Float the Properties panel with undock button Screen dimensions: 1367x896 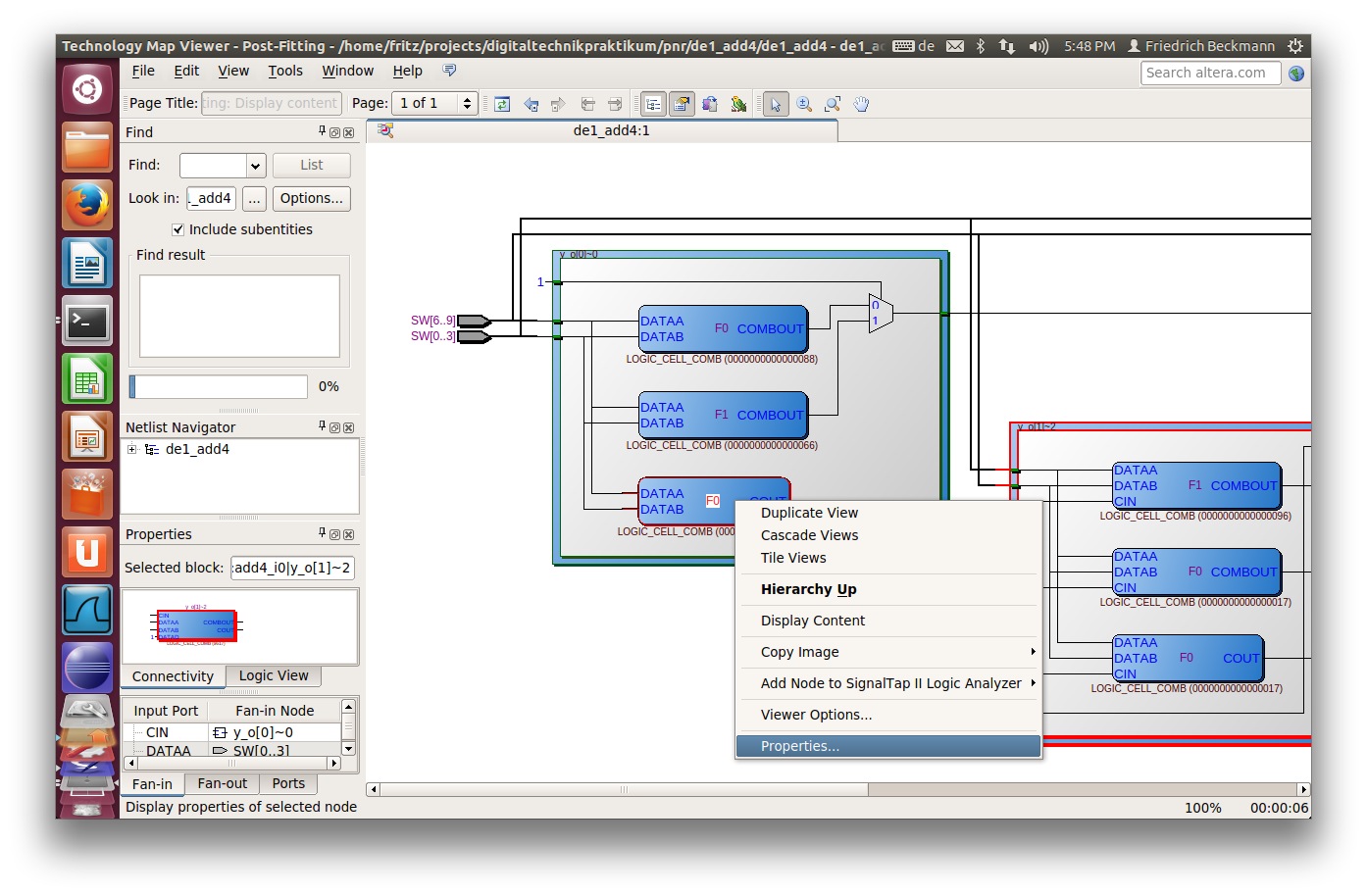[334, 534]
